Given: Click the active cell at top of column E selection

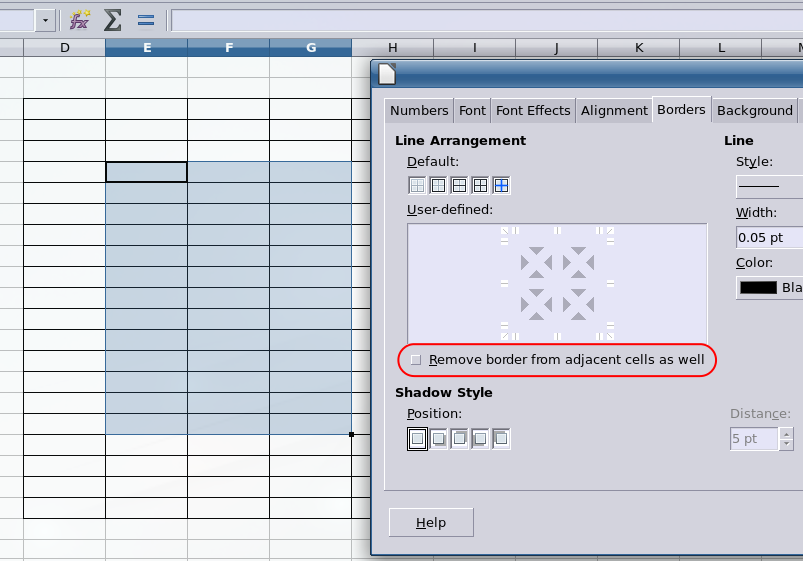Looking at the screenshot, I should tap(146, 172).
